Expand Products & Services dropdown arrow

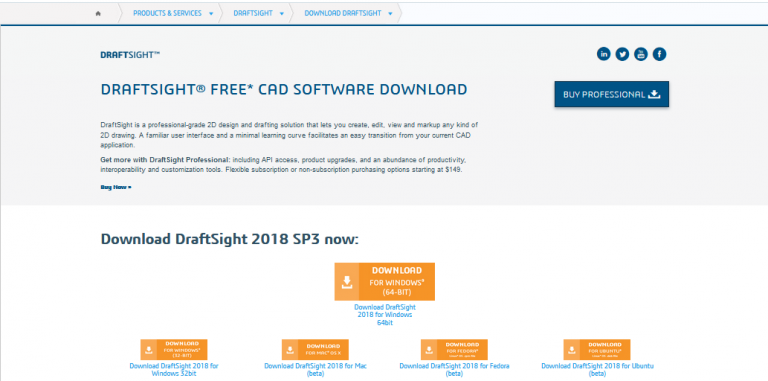[x=211, y=14]
